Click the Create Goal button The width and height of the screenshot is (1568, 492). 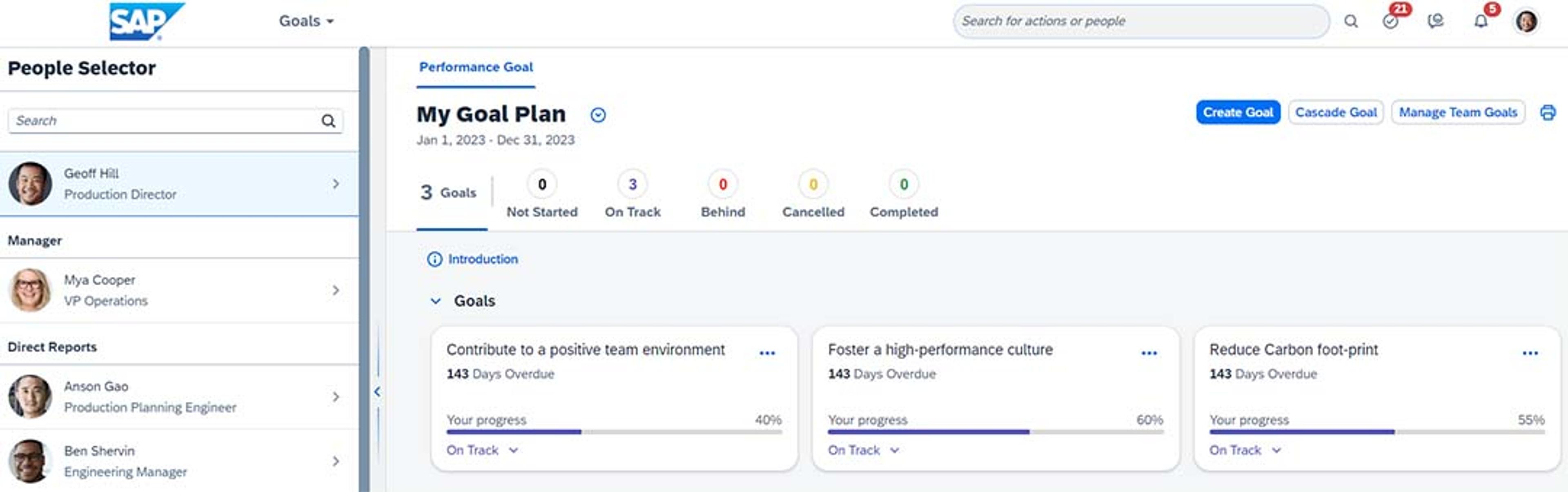pyautogui.click(x=1238, y=113)
